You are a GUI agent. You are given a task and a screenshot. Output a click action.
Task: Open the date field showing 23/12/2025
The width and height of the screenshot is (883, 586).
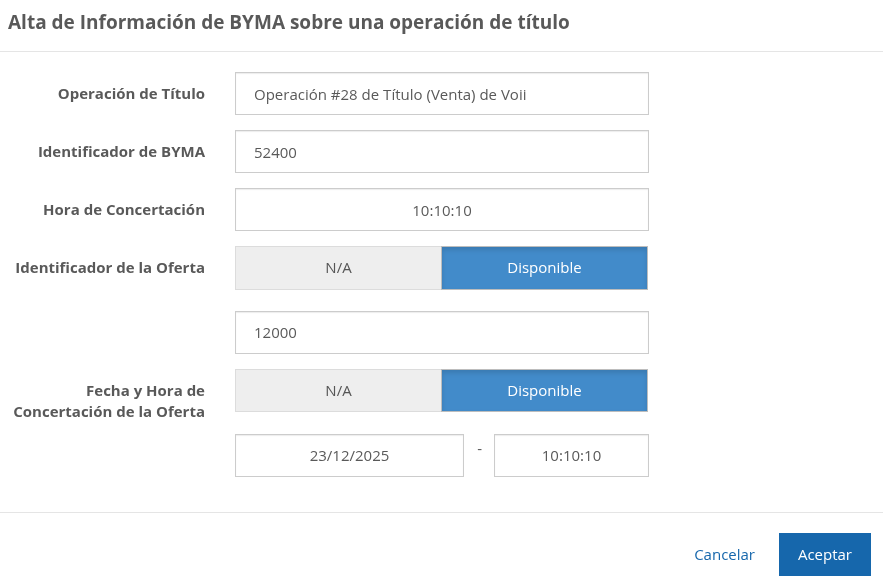pos(349,456)
